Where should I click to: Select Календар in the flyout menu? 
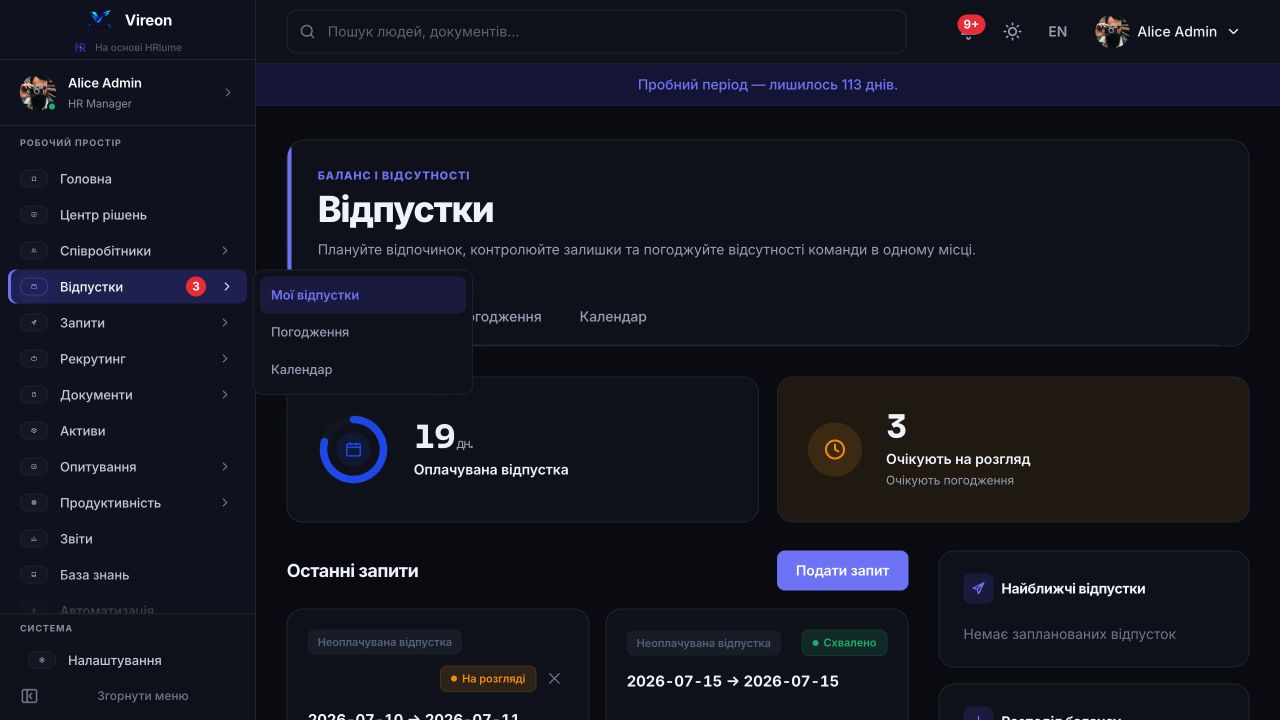click(363, 369)
